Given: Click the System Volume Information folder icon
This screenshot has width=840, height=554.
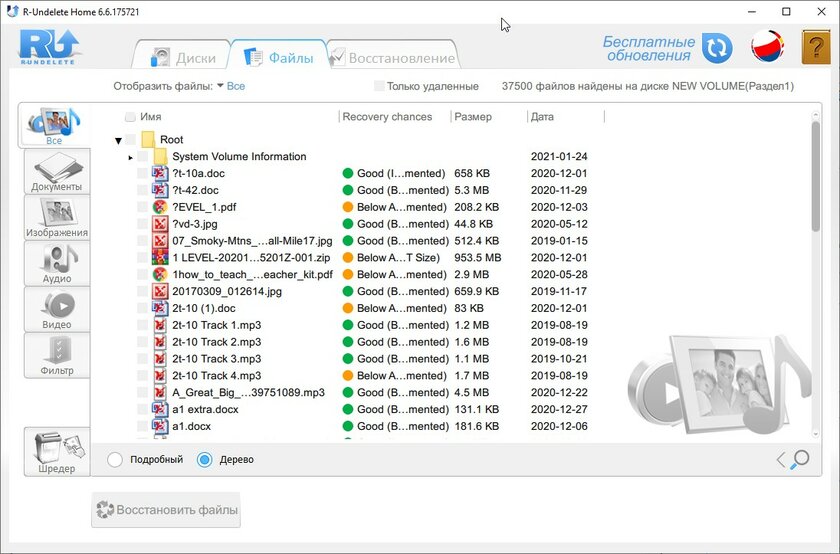Looking at the screenshot, I should pos(160,156).
